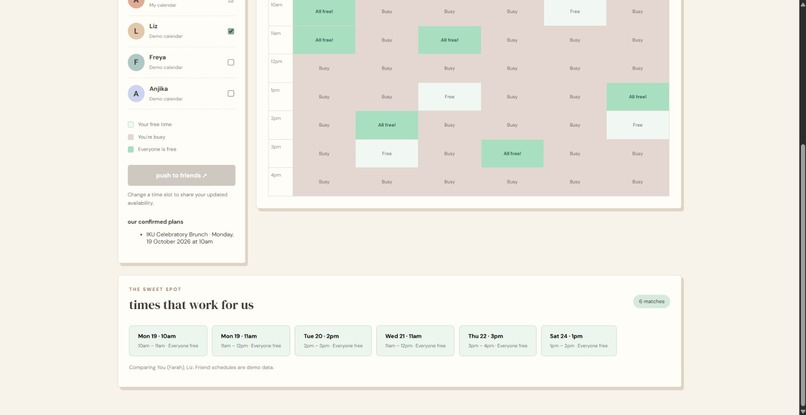Click the 'You're busy' legend swatch
This screenshot has width=806, height=415.
131,137
